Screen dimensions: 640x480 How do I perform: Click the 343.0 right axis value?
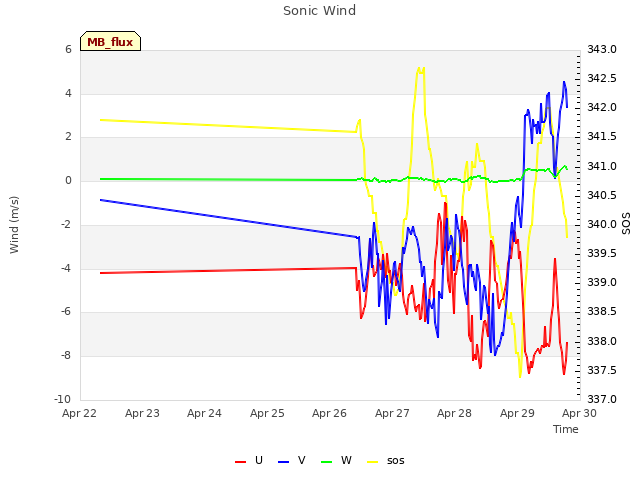coord(602,49)
